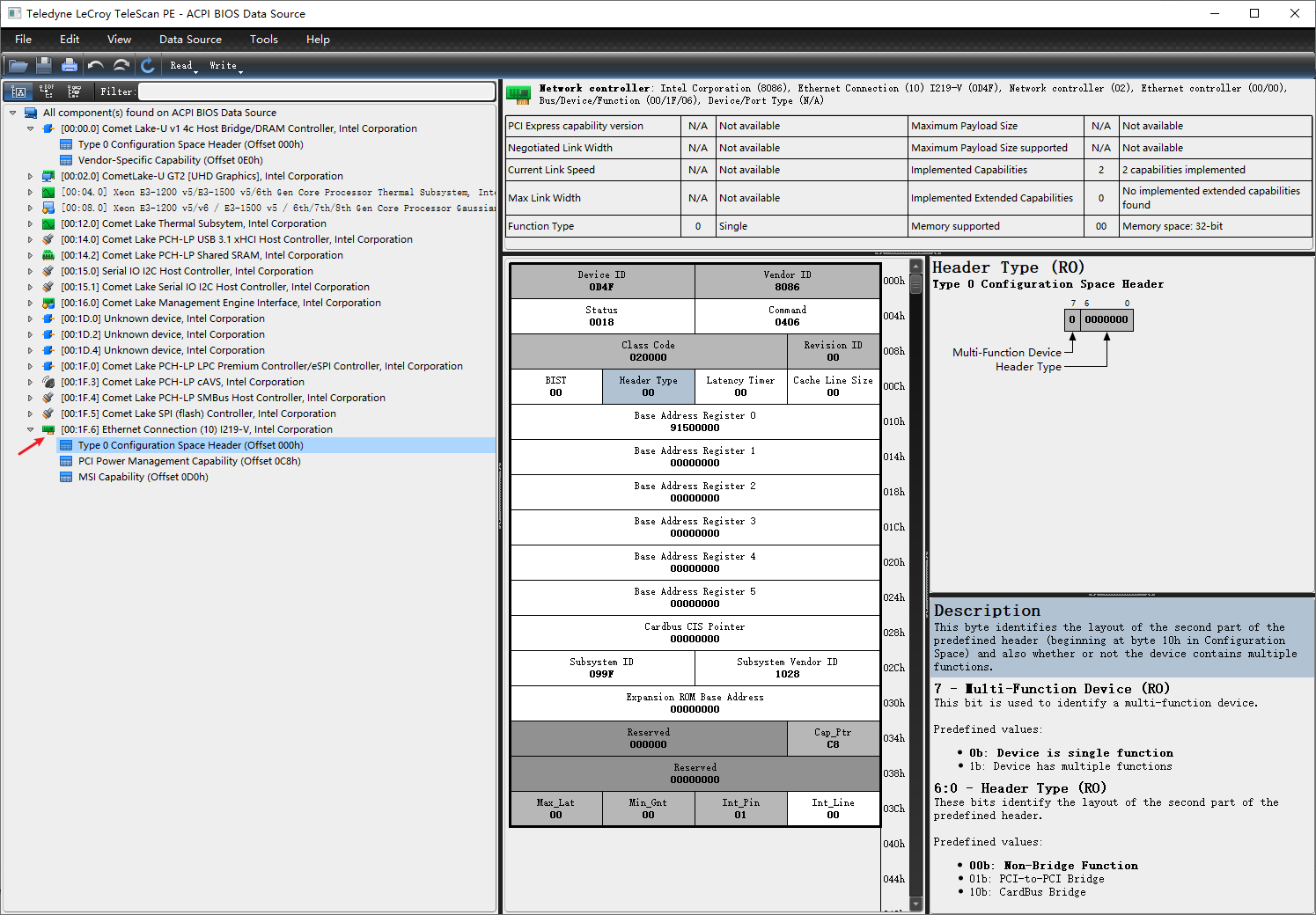Viewport: 1316px width, 915px height.
Task: Click the Management Engine Interface device icon
Action: tap(48, 303)
